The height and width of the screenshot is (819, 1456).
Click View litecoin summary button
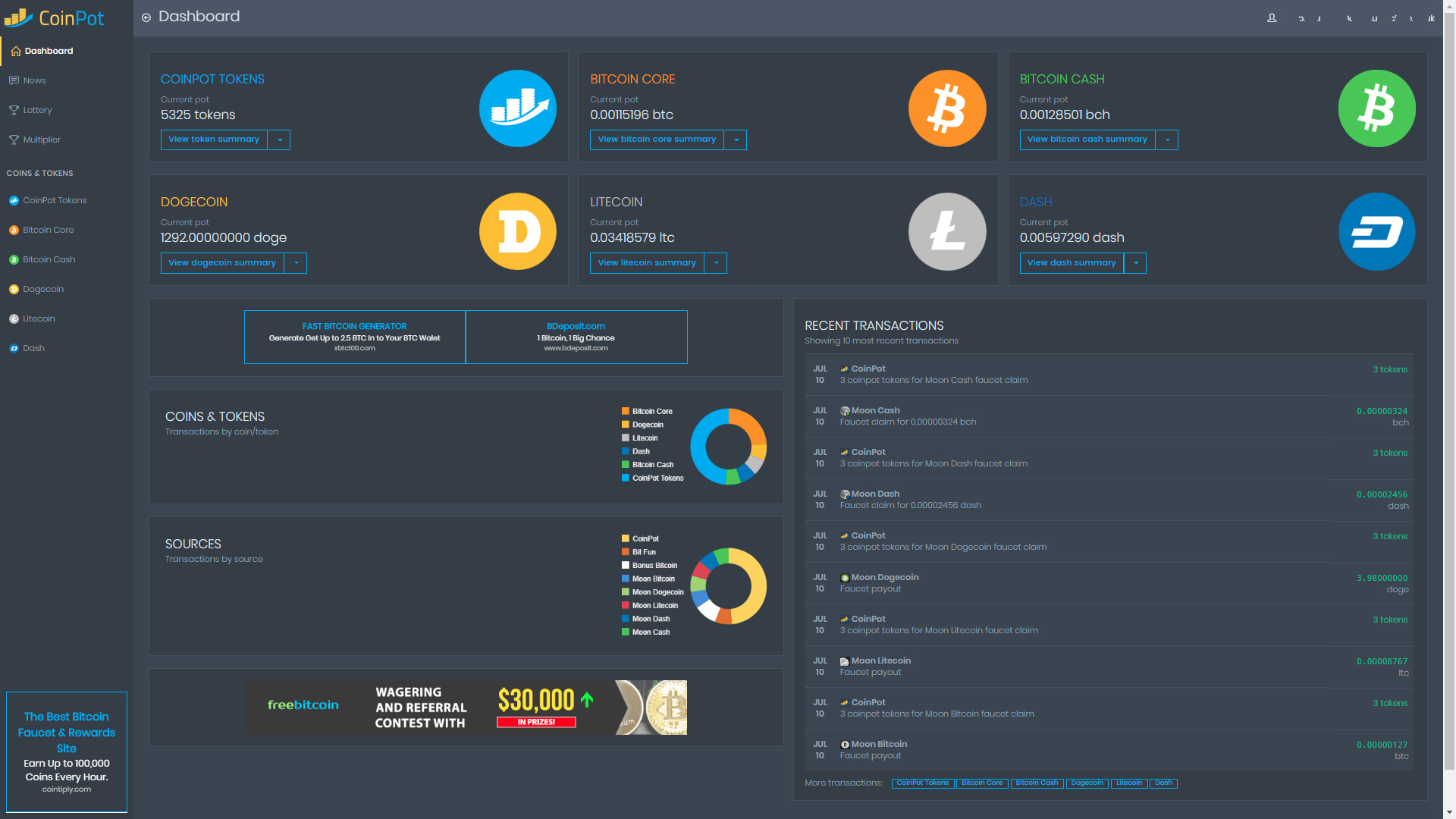point(647,262)
